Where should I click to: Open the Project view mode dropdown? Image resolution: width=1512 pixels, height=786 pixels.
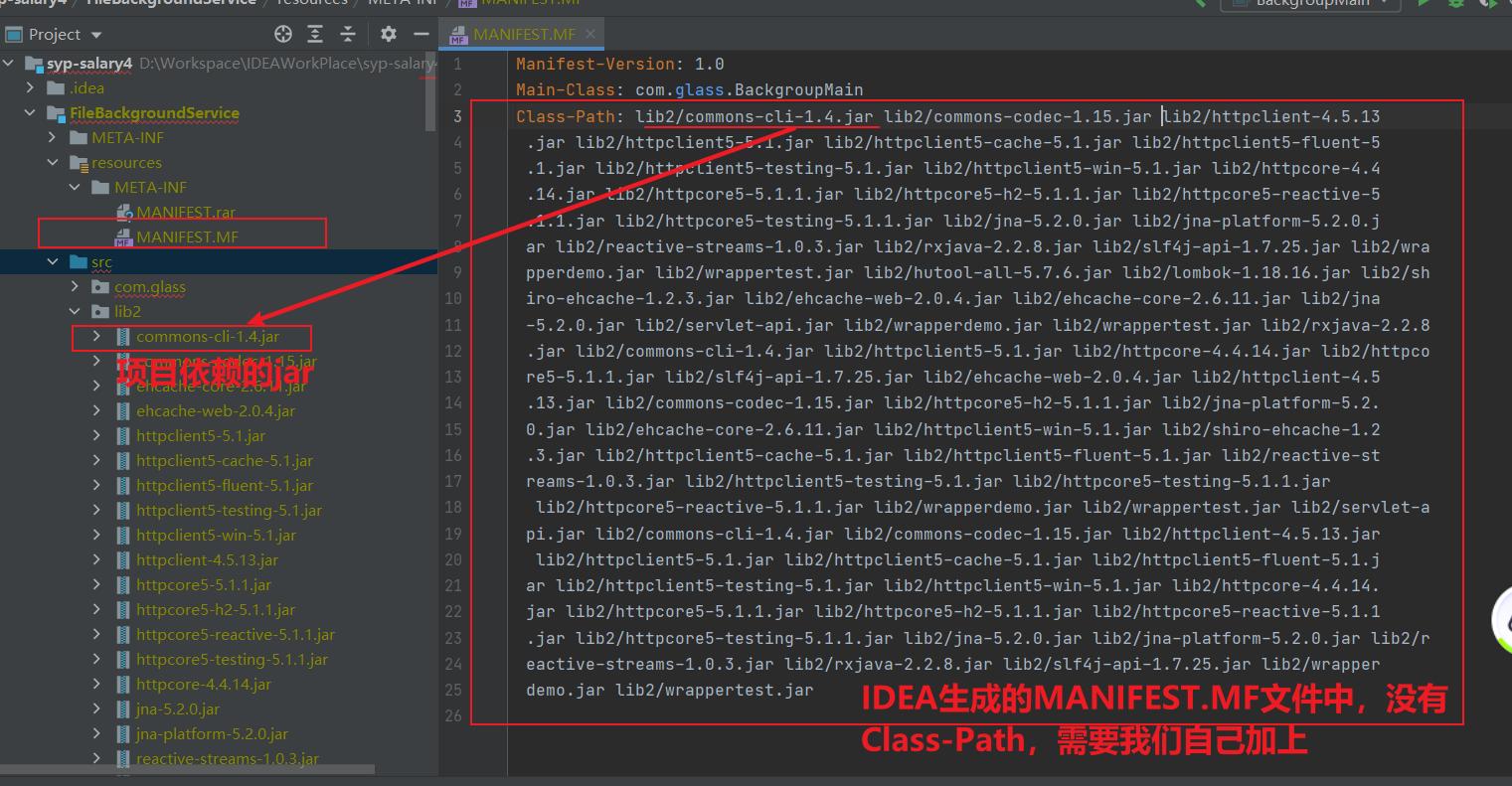[x=96, y=35]
